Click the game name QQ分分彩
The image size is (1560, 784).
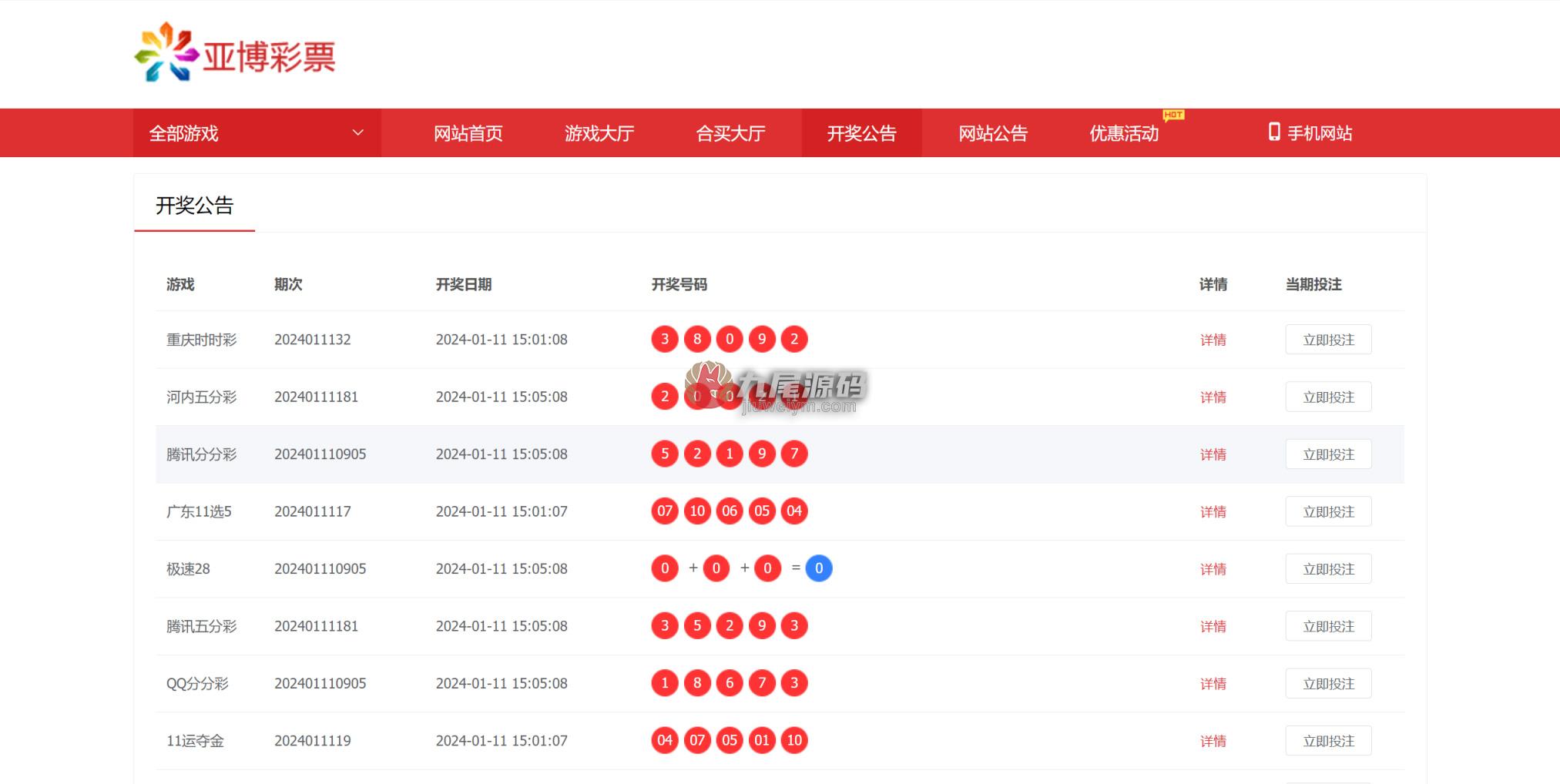tap(197, 683)
